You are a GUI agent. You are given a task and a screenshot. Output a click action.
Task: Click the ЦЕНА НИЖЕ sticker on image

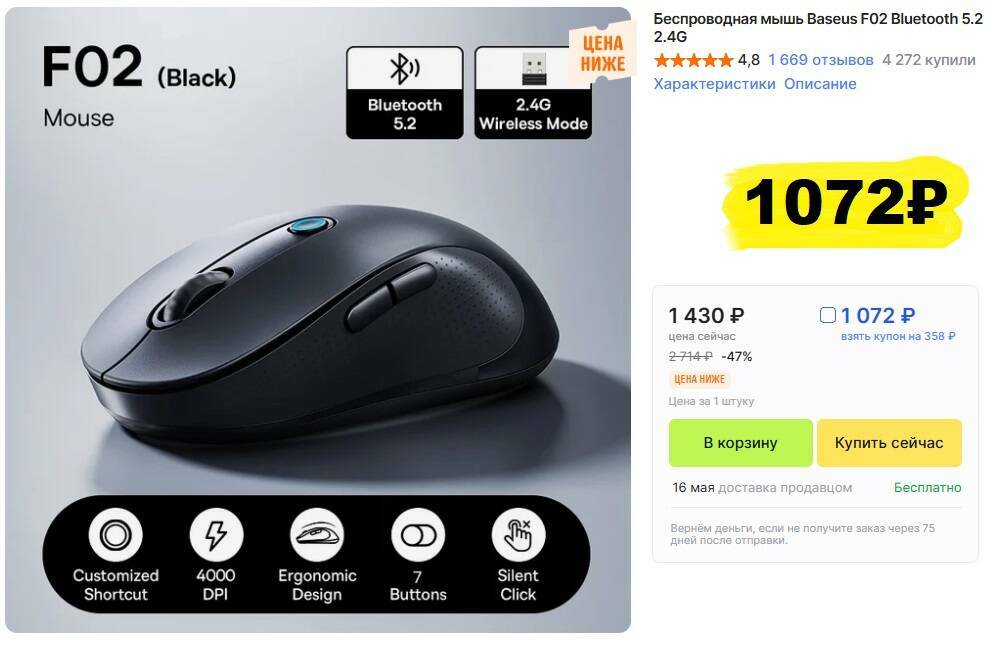(602, 54)
